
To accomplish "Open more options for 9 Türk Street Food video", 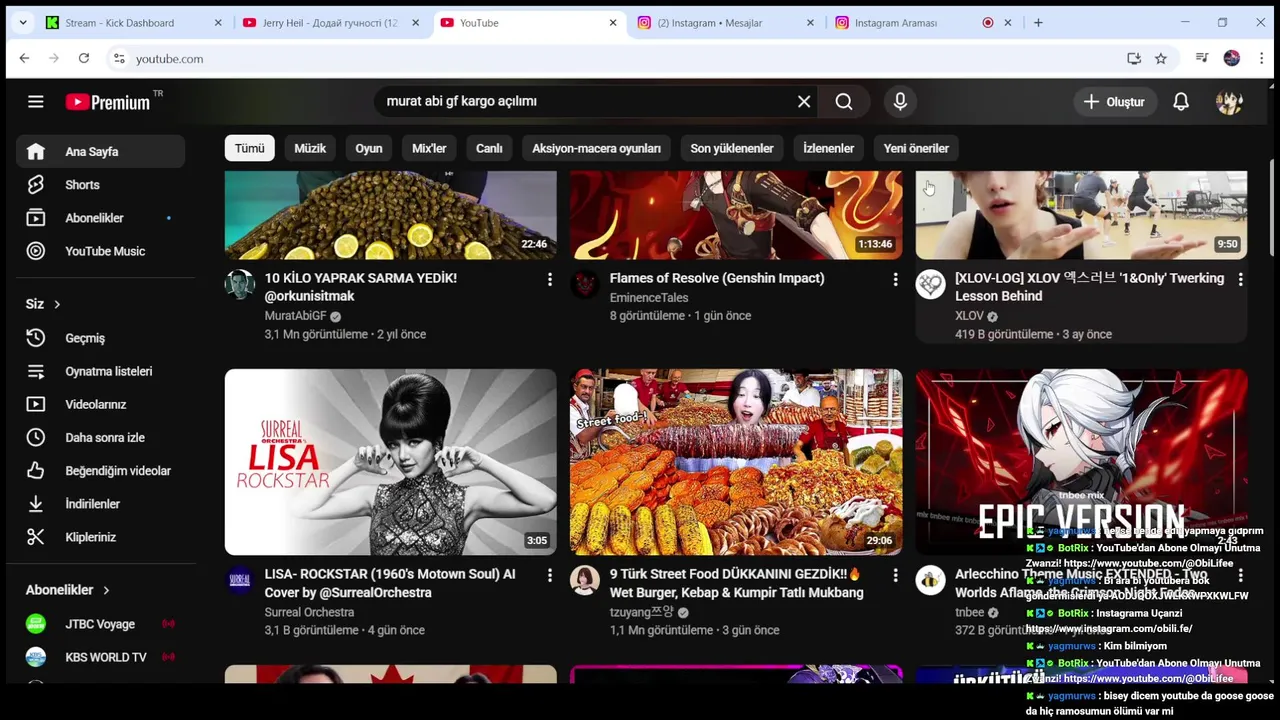I will pos(895,576).
